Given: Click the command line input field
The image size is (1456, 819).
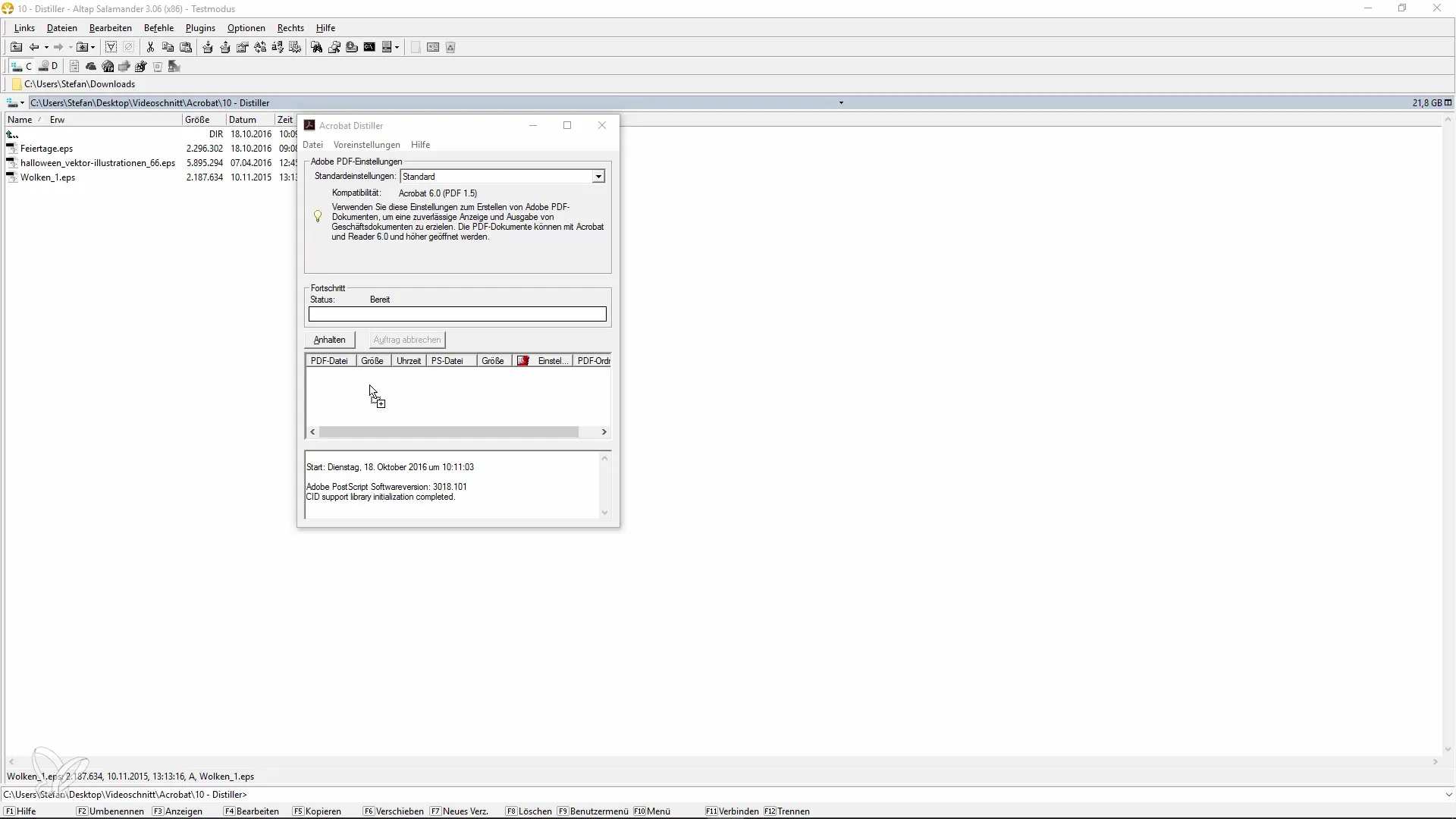Looking at the screenshot, I should [x=846, y=795].
